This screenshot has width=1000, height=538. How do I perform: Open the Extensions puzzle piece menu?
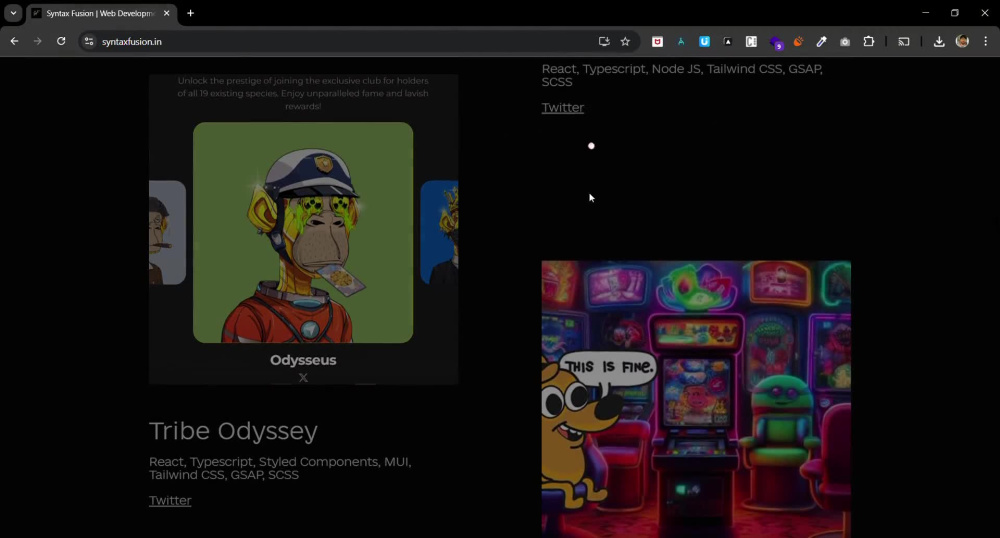click(x=869, y=41)
